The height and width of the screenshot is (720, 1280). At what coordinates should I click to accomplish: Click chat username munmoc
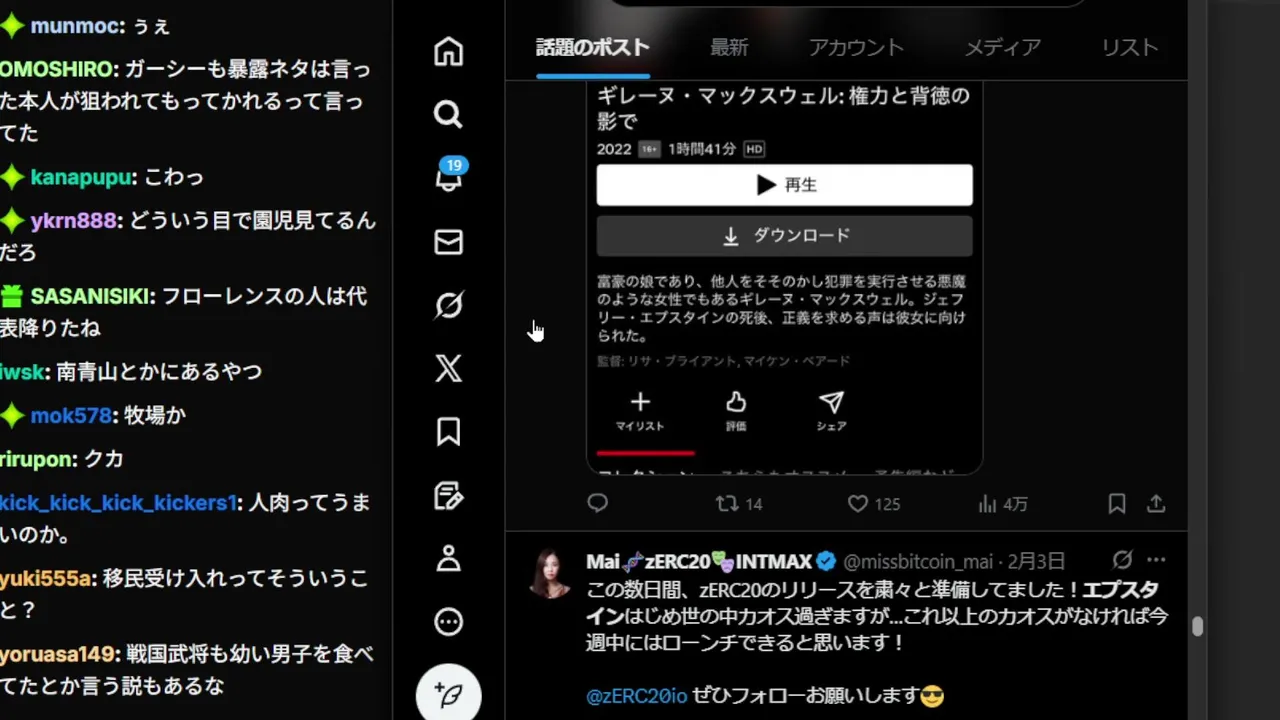point(75,26)
